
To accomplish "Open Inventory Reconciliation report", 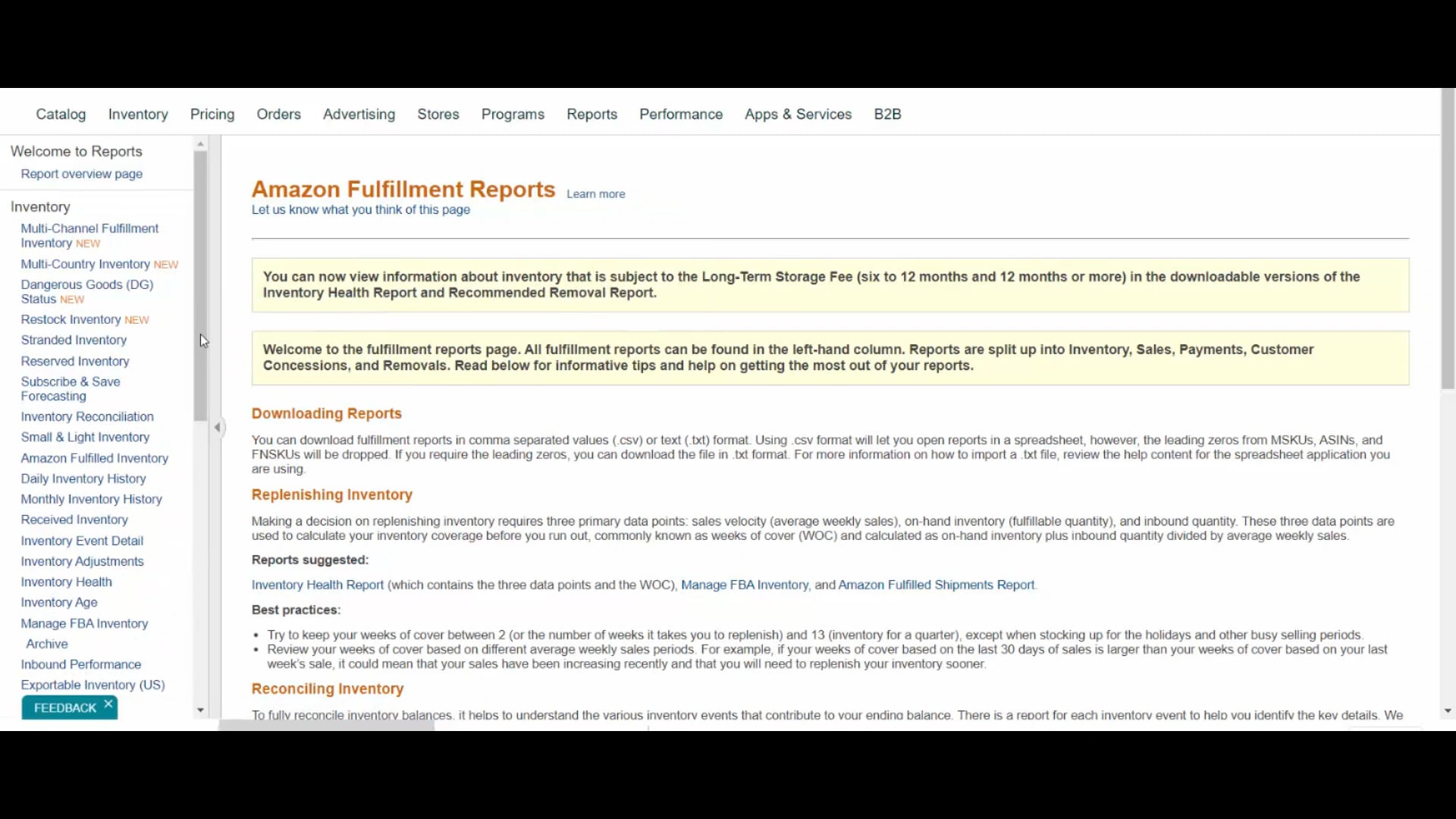I will pyautogui.click(x=87, y=417).
